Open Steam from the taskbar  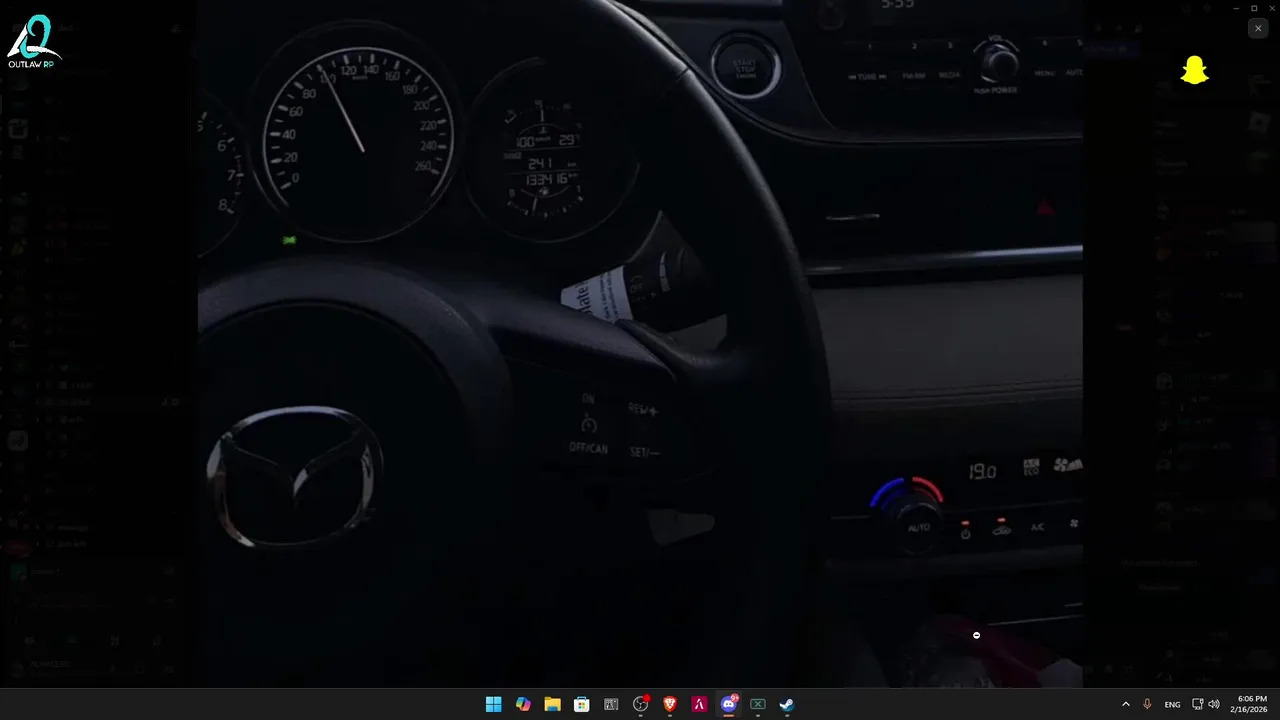787,704
